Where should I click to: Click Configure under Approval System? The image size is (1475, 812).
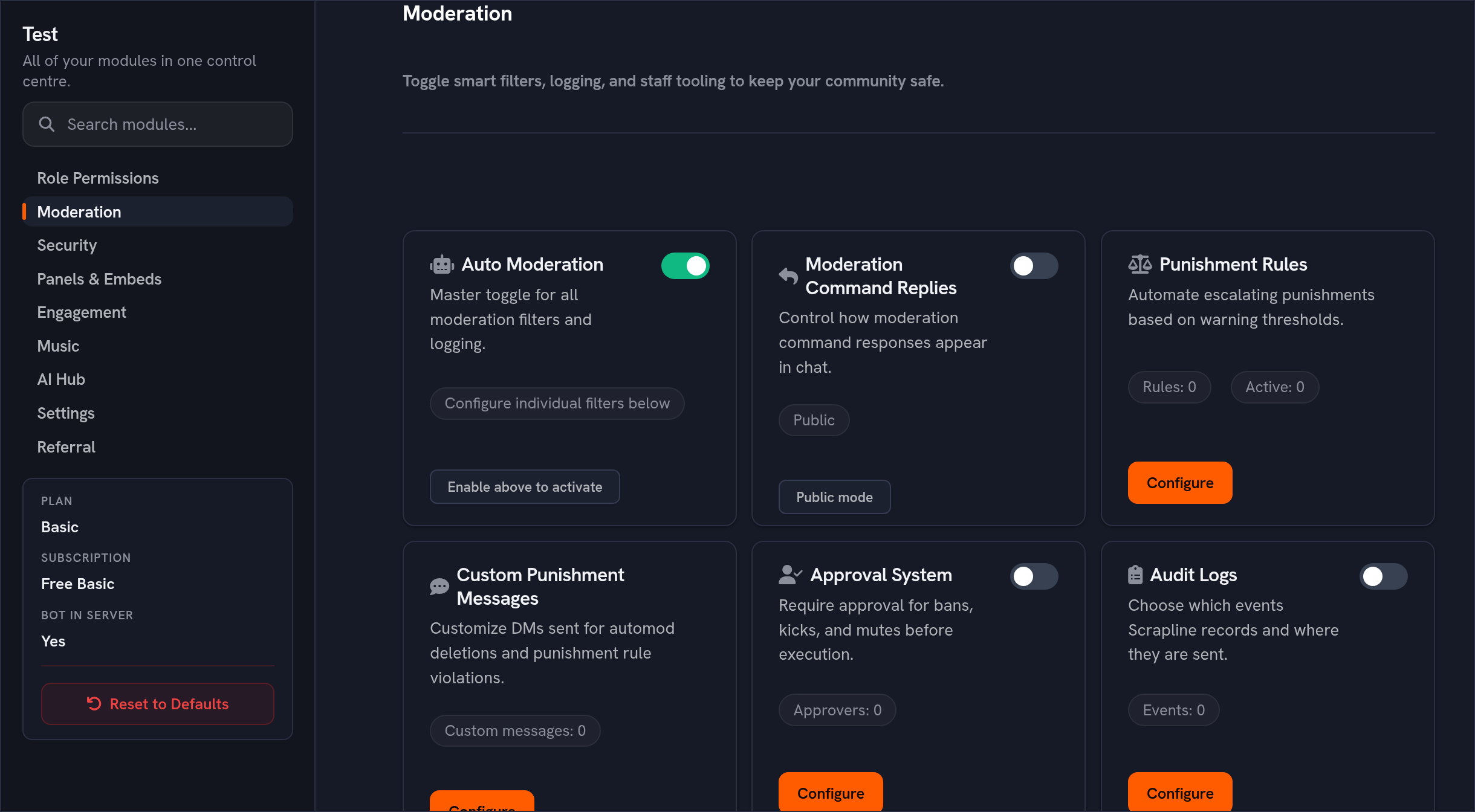click(x=831, y=792)
